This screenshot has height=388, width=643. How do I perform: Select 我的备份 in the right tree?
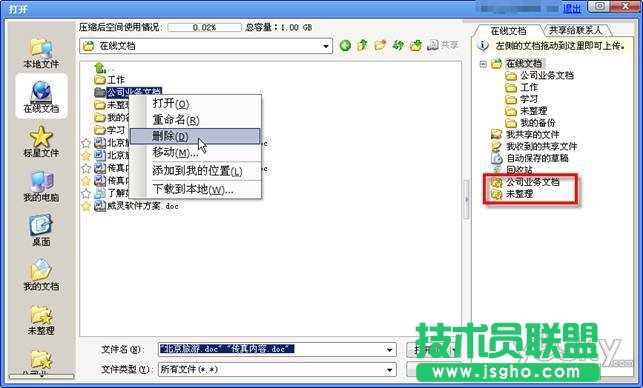pos(538,123)
